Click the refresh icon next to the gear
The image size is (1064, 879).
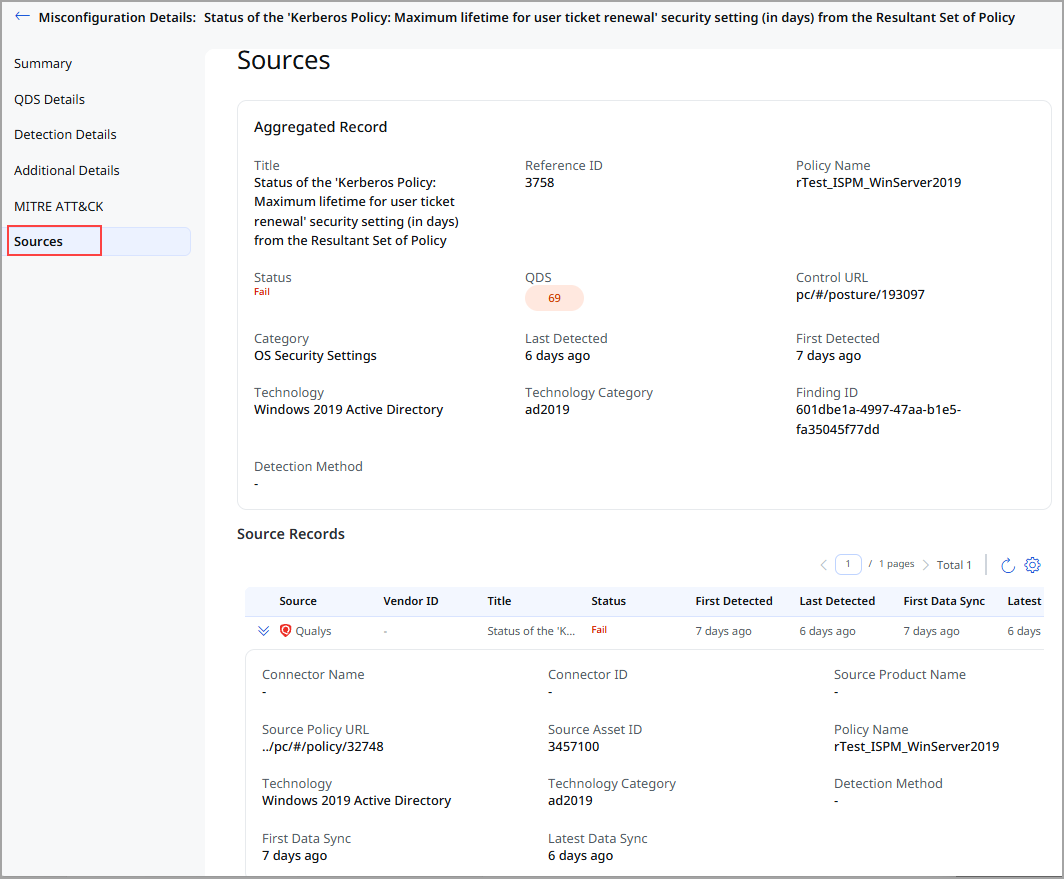1008,564
